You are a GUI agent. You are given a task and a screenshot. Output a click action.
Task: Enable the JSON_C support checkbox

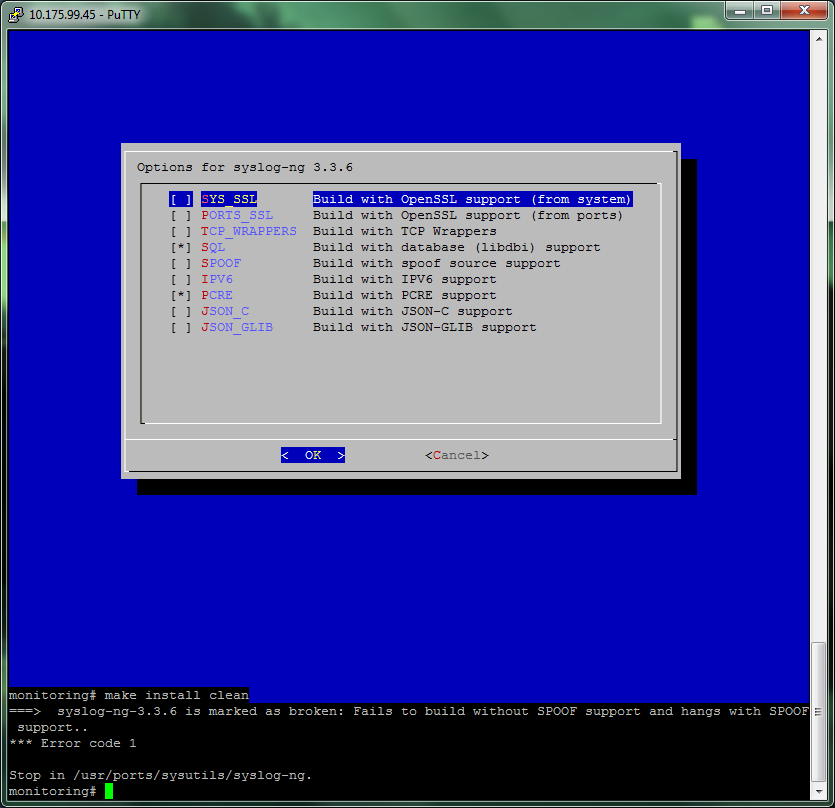(181, 311)
